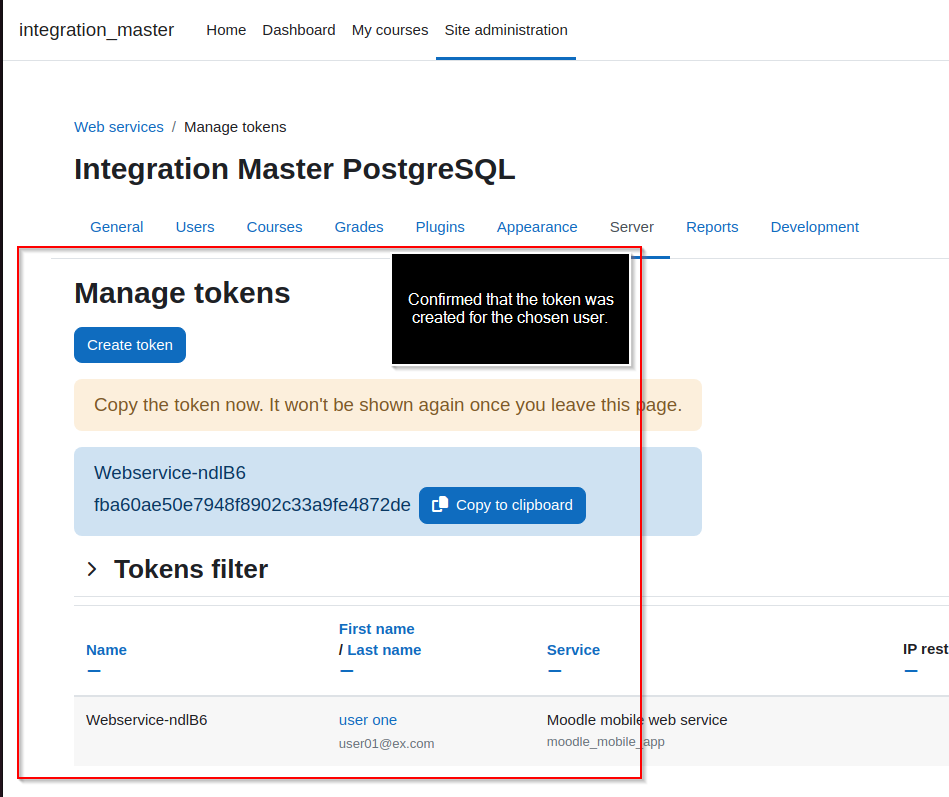Expand the Tokens filter chevron

click(91, 569)
